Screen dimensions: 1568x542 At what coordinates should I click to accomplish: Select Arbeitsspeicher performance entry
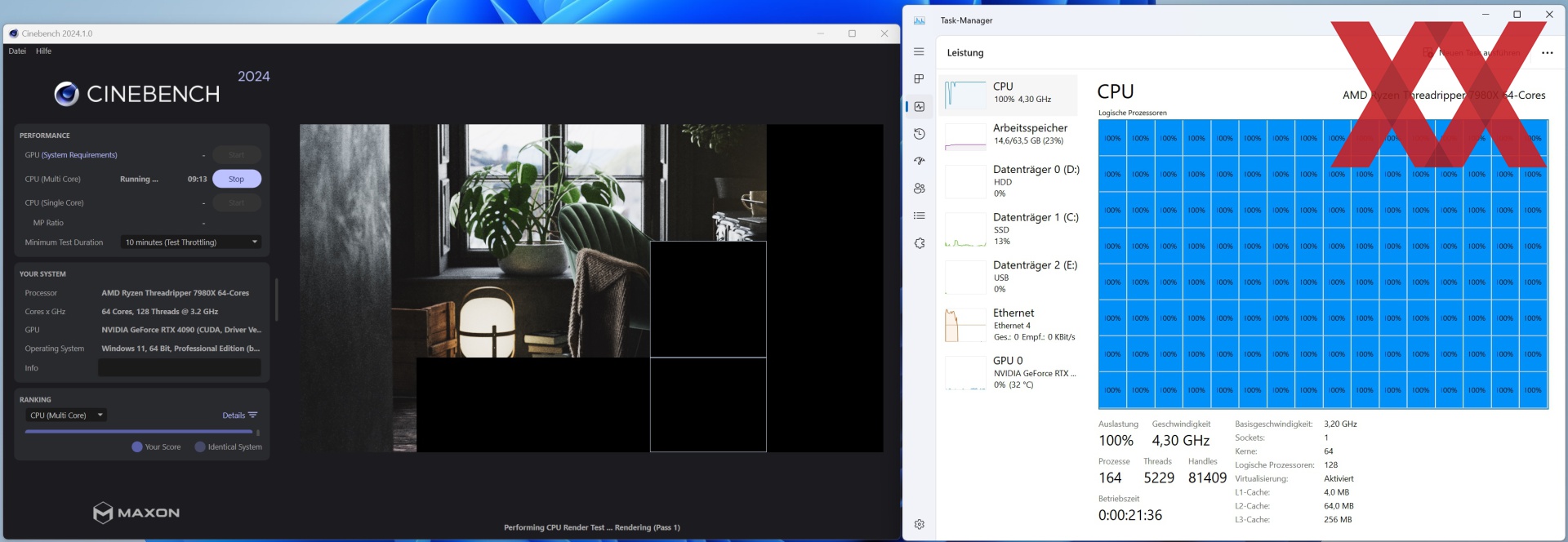[x=1008, y=135]
